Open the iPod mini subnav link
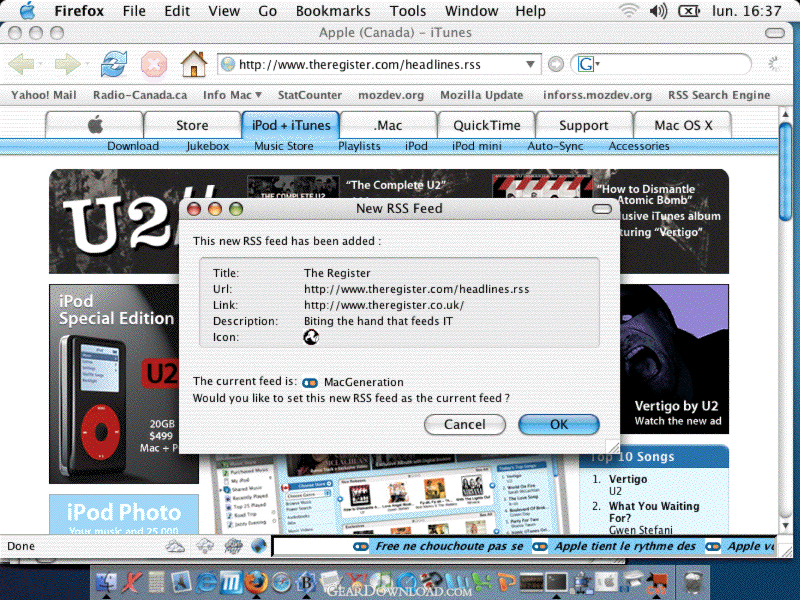 tap(477, 146)
